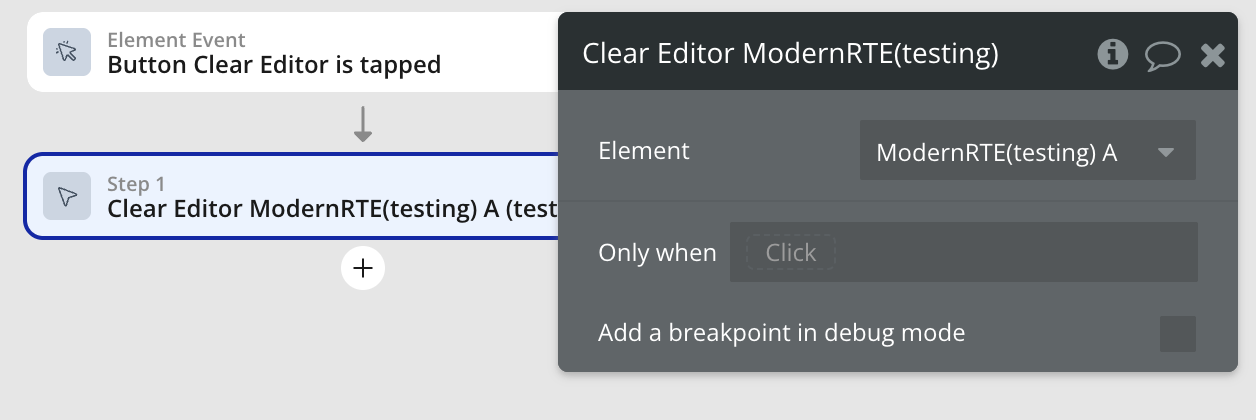Open the comments speech bubble icon
The image size is (1256, 420).
click(1162, 55)
